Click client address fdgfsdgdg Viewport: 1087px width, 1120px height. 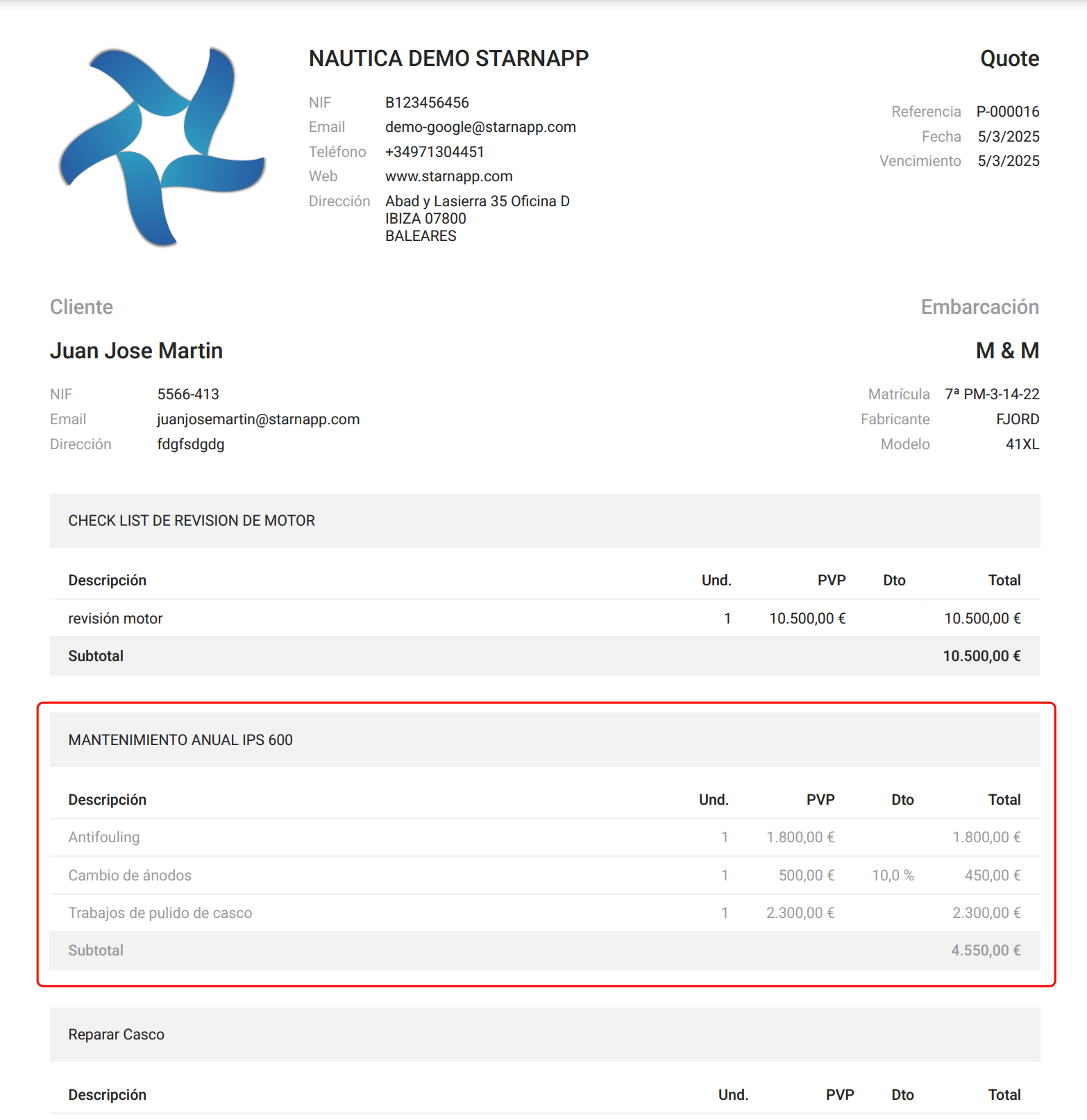click(191, 444)
